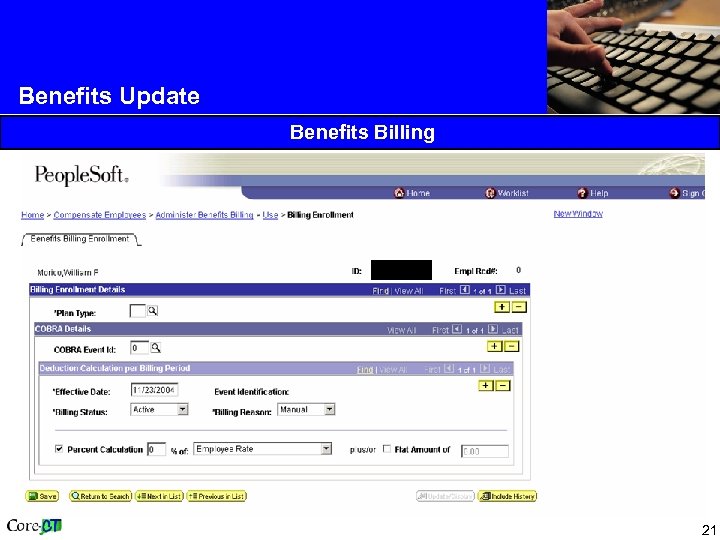Screen dimensions: 720x540
Task: Delete row in Deduction Calculation section
Action: tap(503, 385)
